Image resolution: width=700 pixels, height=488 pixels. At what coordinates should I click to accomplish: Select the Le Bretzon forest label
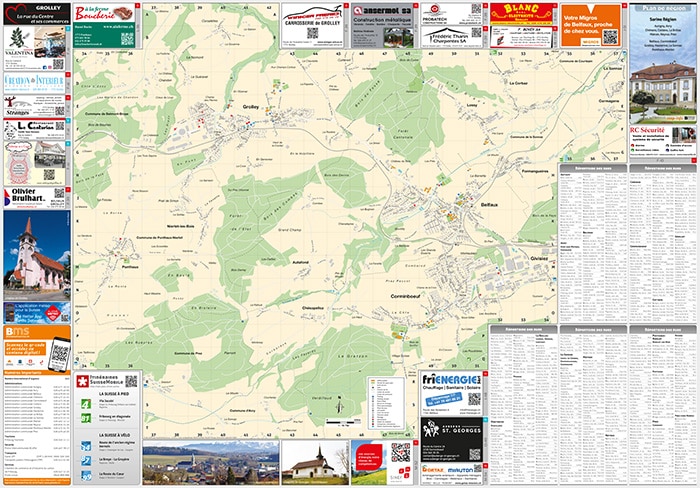point(353,356)
